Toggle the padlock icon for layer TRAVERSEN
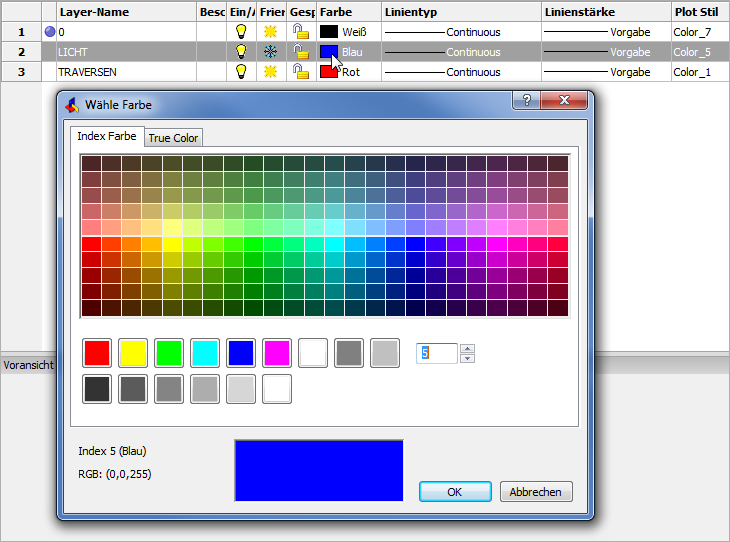 [300, 72]
